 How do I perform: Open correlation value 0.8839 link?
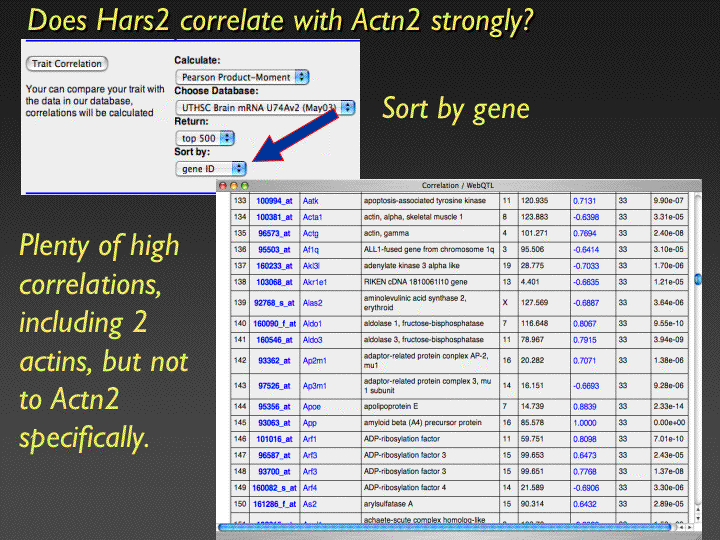point(585,407)
